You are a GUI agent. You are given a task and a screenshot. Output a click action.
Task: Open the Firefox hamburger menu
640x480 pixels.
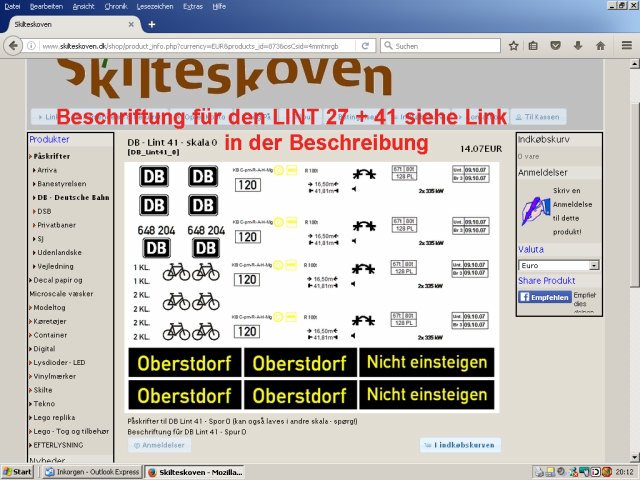tap(627, 46)
